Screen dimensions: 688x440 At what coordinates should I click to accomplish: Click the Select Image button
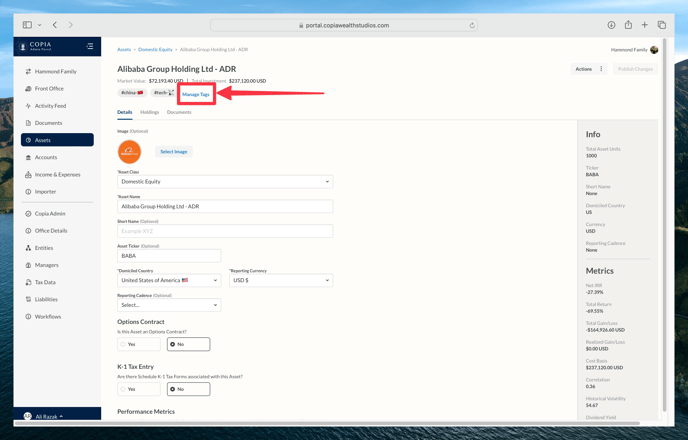[x=174, y=152]
